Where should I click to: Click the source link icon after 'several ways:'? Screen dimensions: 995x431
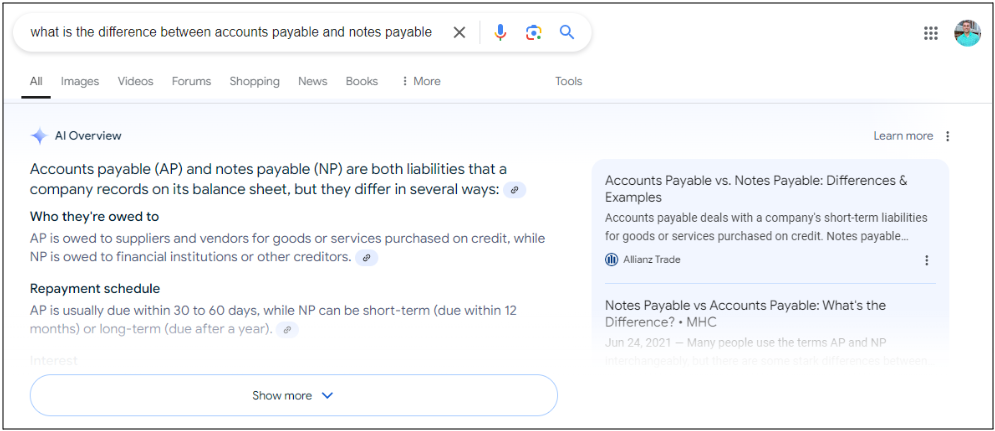(x=515, y=190)
